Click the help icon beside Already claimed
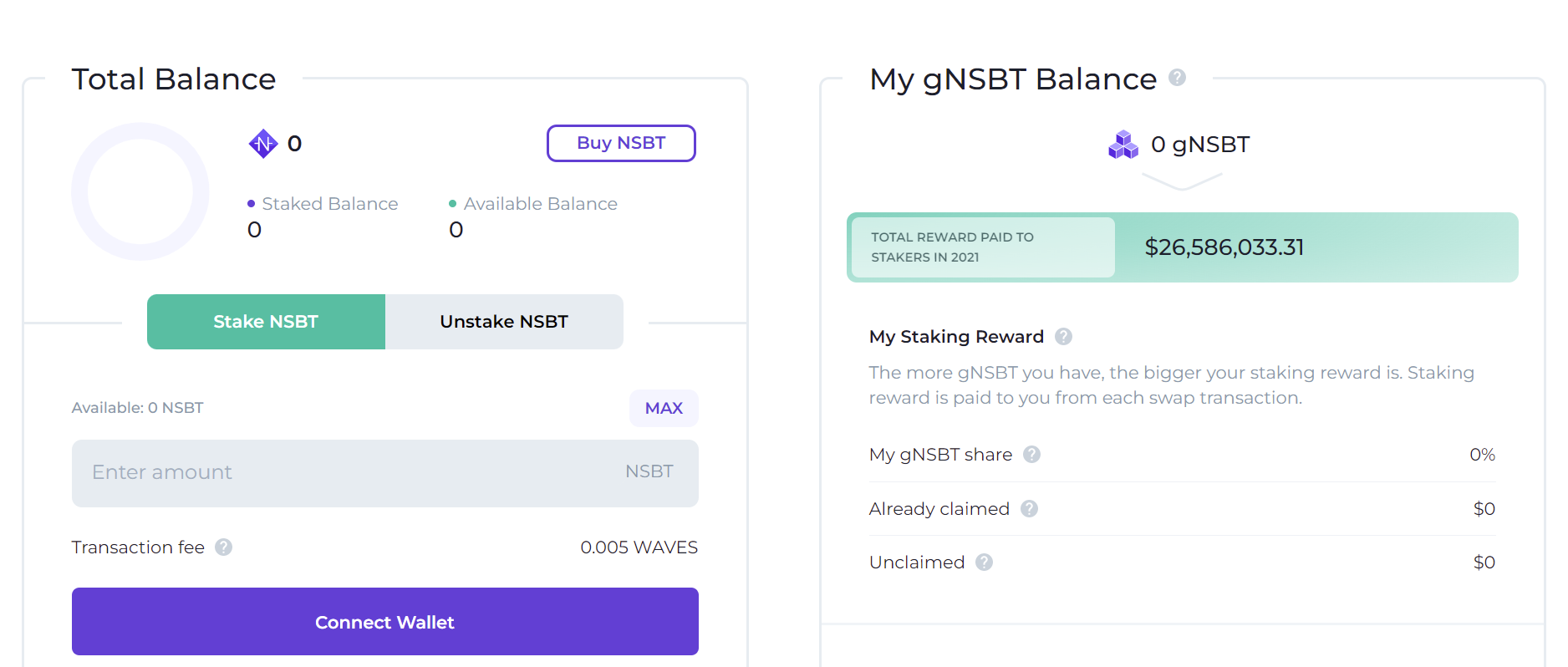The image size is (1568, 667). click(1029, 508)
